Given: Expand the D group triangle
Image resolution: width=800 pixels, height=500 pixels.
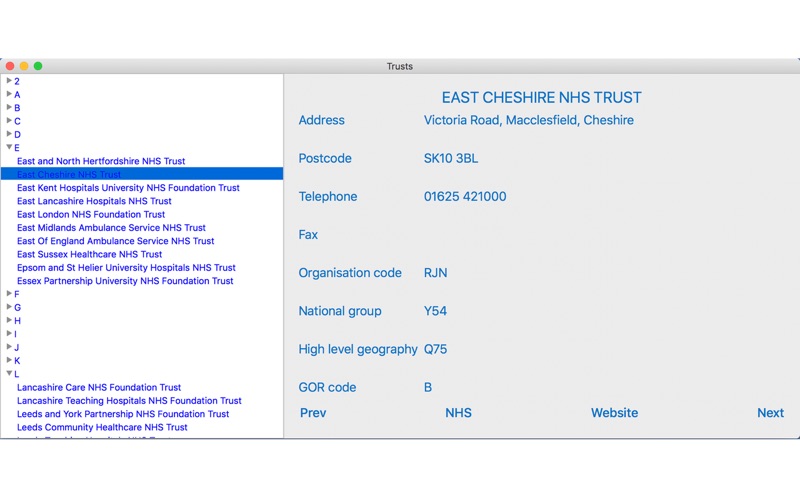Looking at the screenshot, I should 9,134.
